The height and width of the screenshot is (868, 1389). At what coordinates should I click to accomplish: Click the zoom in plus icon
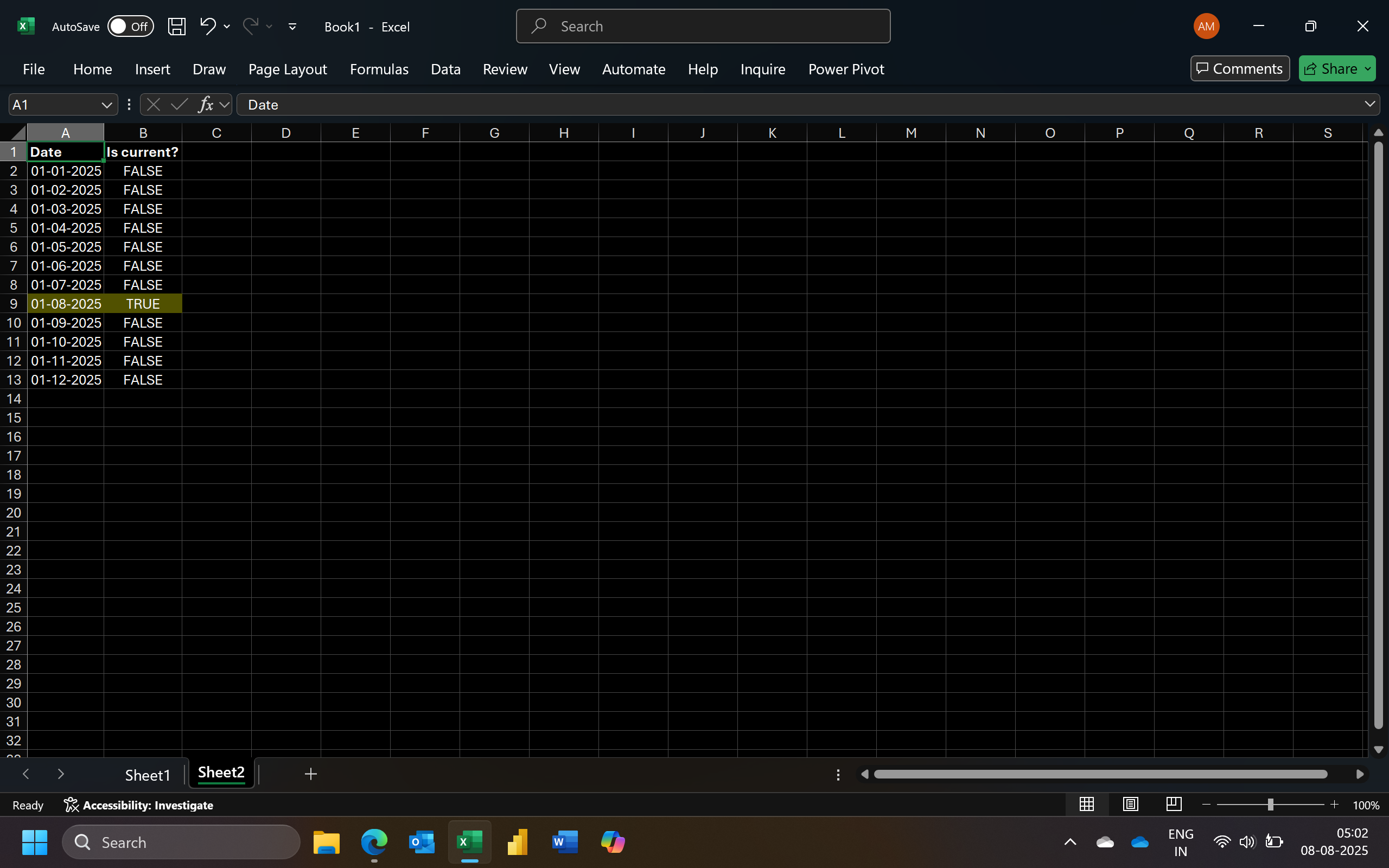click(x=1335, y=805)
